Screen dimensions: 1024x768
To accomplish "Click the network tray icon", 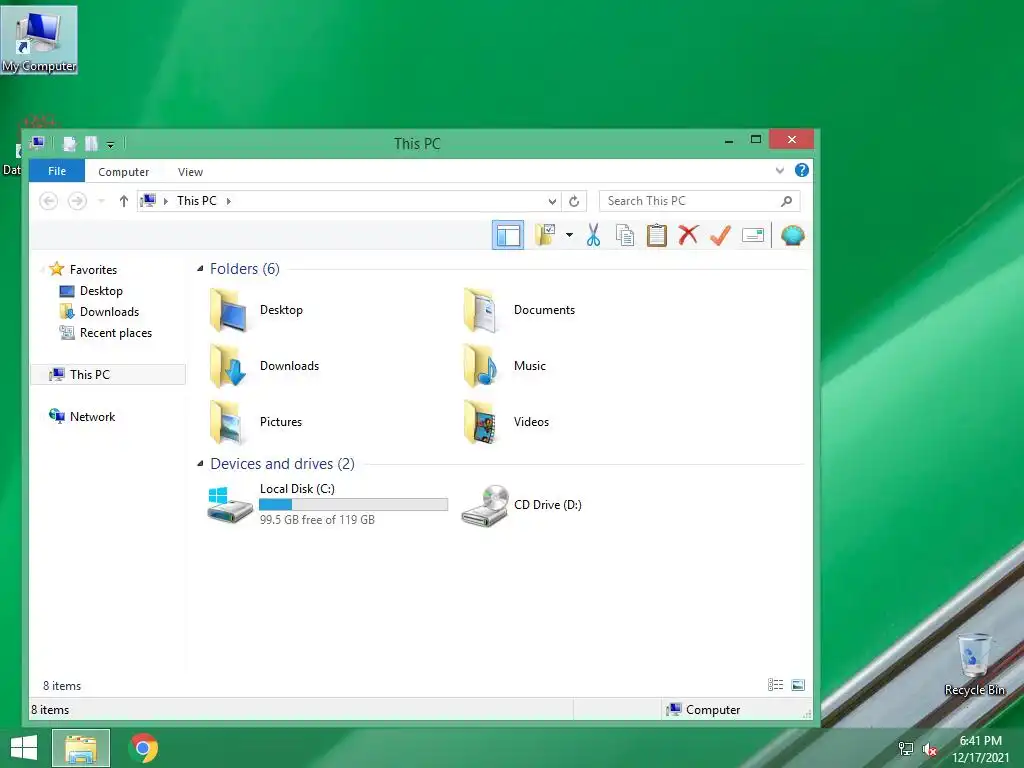I will click(906, 749).
